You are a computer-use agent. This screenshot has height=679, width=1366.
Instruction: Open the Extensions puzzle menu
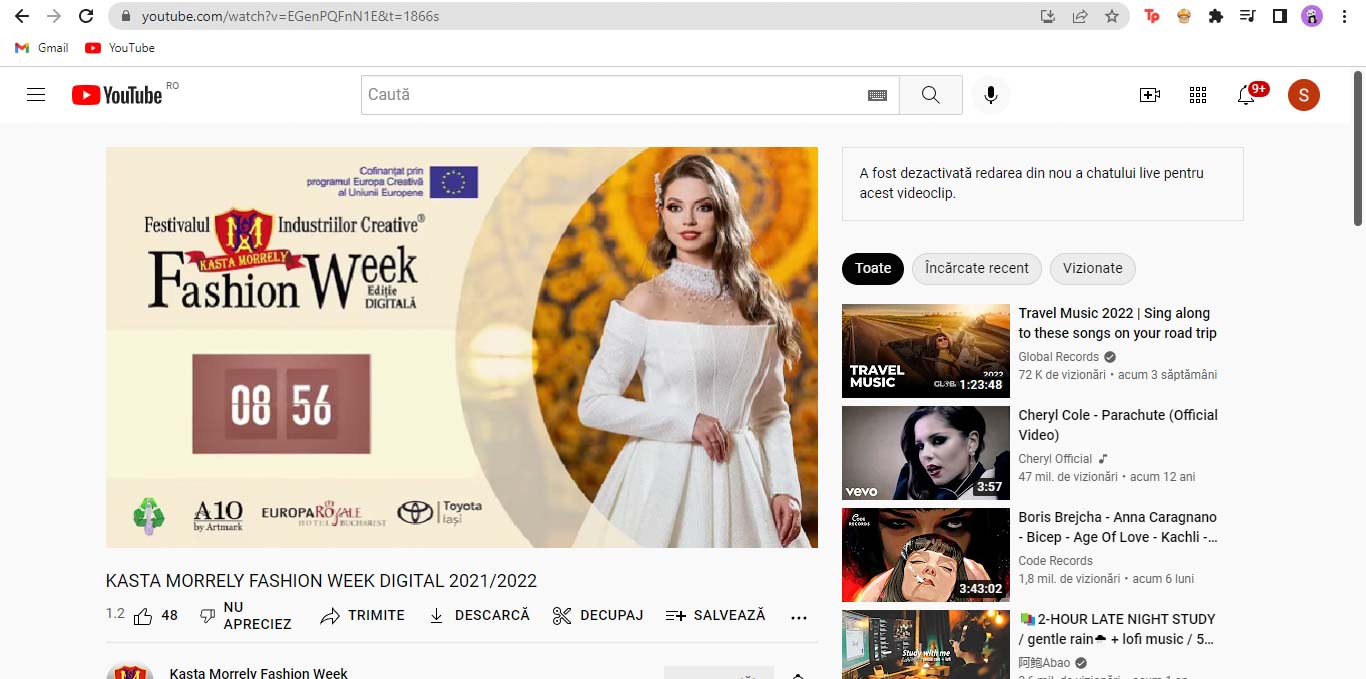(1216, 16)
